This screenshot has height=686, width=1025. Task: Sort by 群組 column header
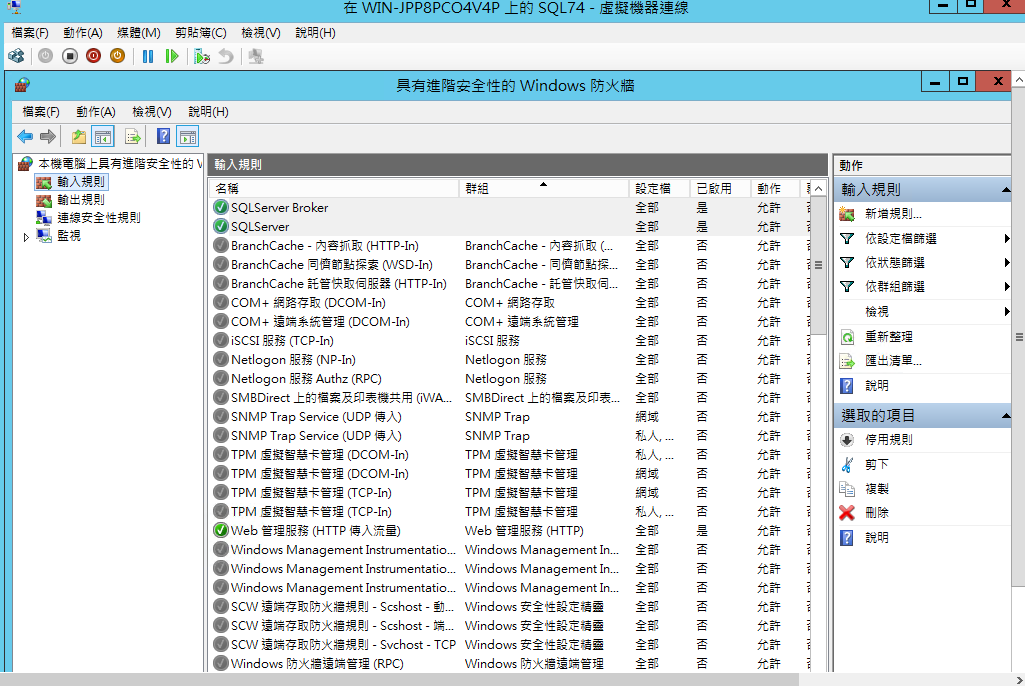coord(543,188)
